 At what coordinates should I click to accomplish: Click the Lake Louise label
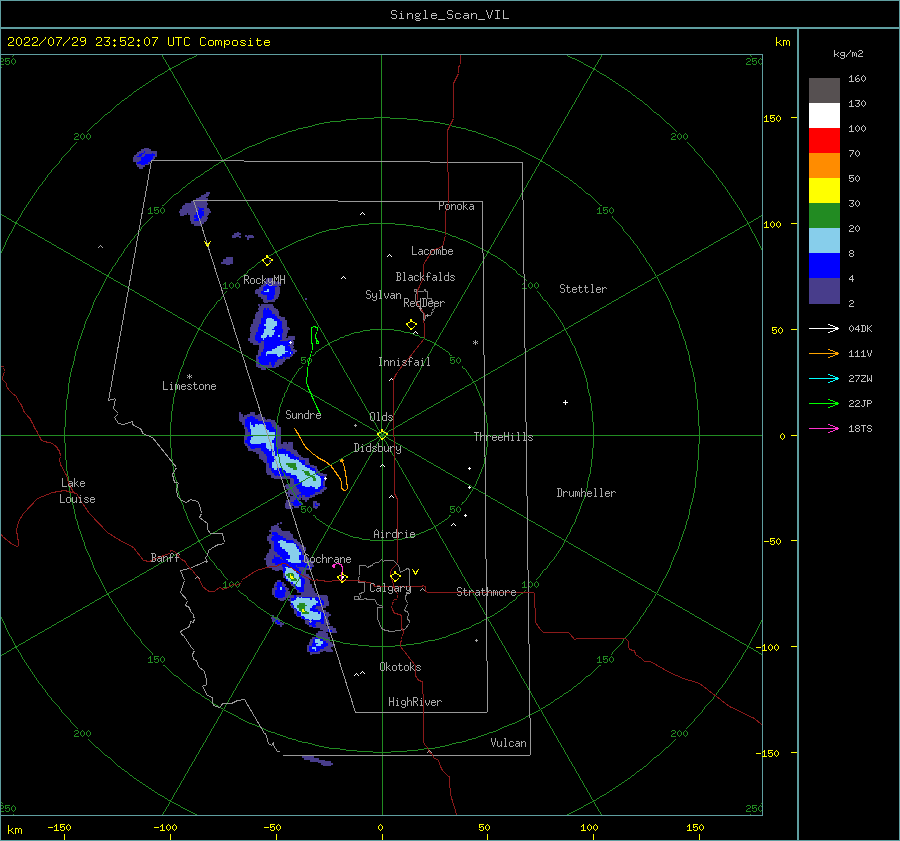coord(77,491)
